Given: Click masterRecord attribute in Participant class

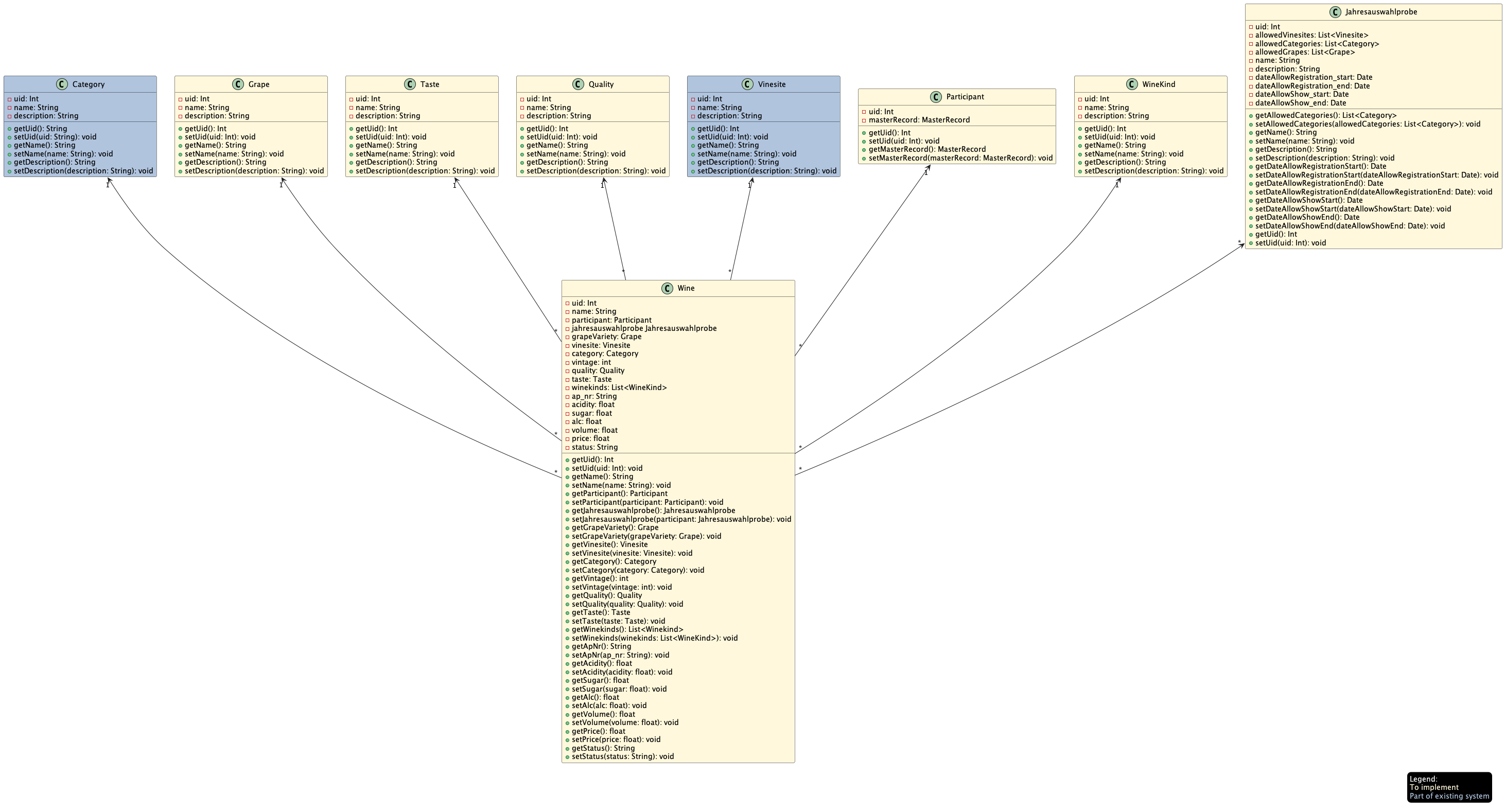Looking at the screenshot, I should [x=918, y=120].
